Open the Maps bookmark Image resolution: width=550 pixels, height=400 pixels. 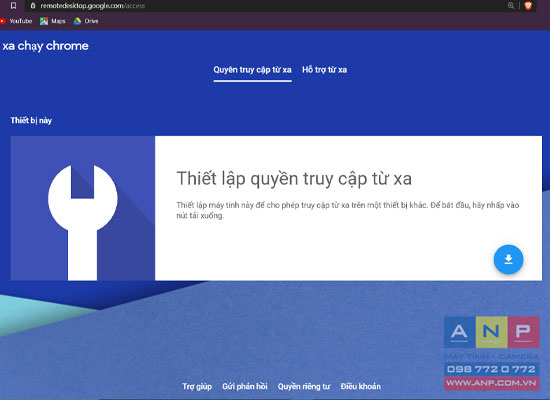53,21
